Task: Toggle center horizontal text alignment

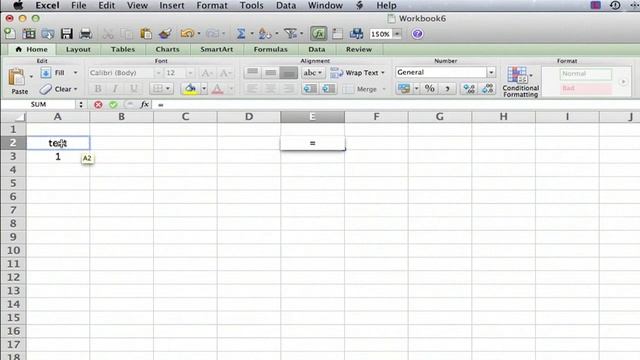Action: click(270, 89)
